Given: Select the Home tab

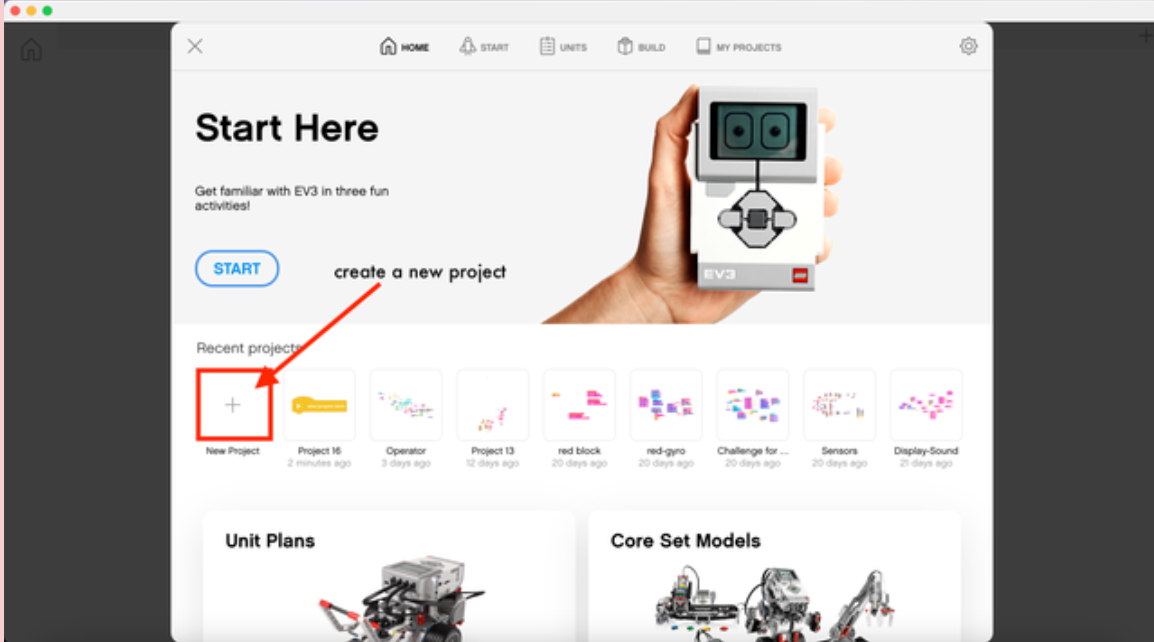Looking at the screenshot, I should 404,46.
